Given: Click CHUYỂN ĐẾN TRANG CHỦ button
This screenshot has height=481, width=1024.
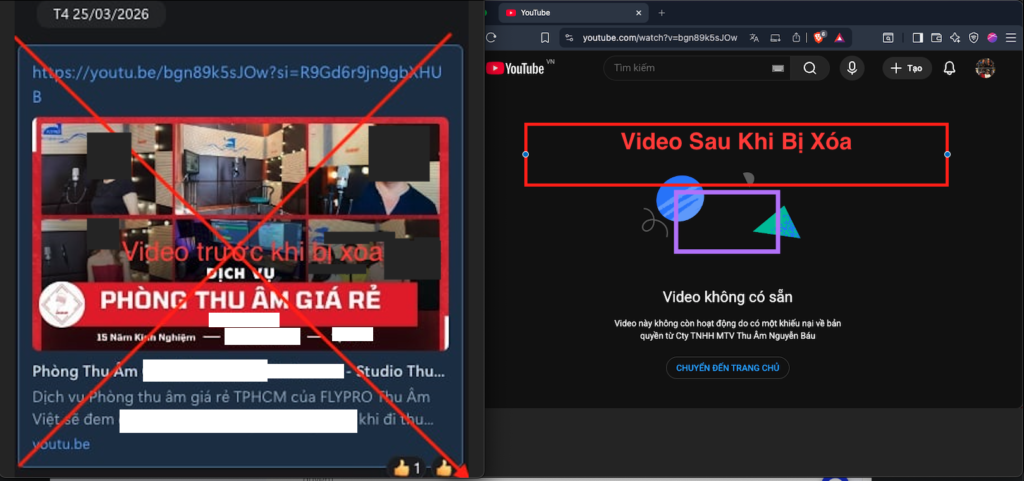Looking at the screenshot, I should coord(728,368).
